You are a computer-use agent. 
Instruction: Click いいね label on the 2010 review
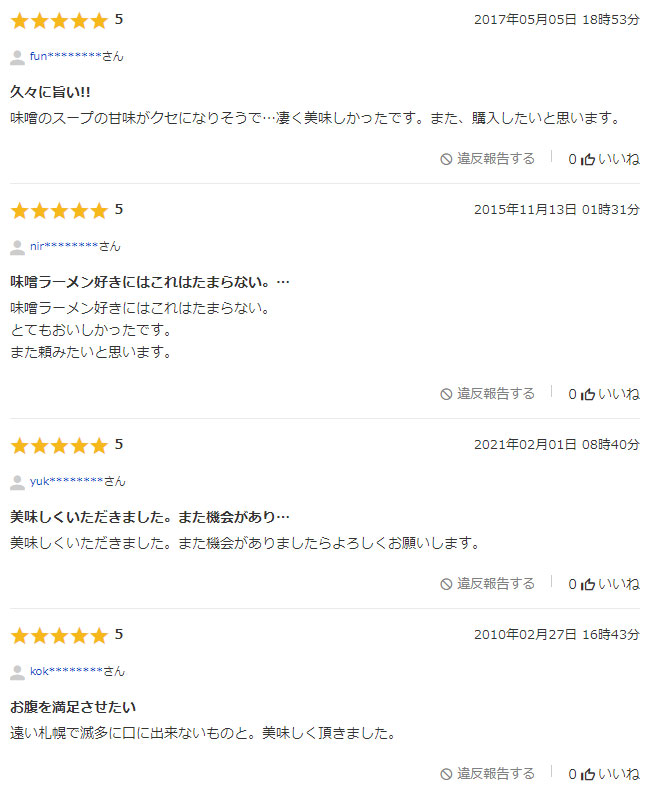point(619,774)
